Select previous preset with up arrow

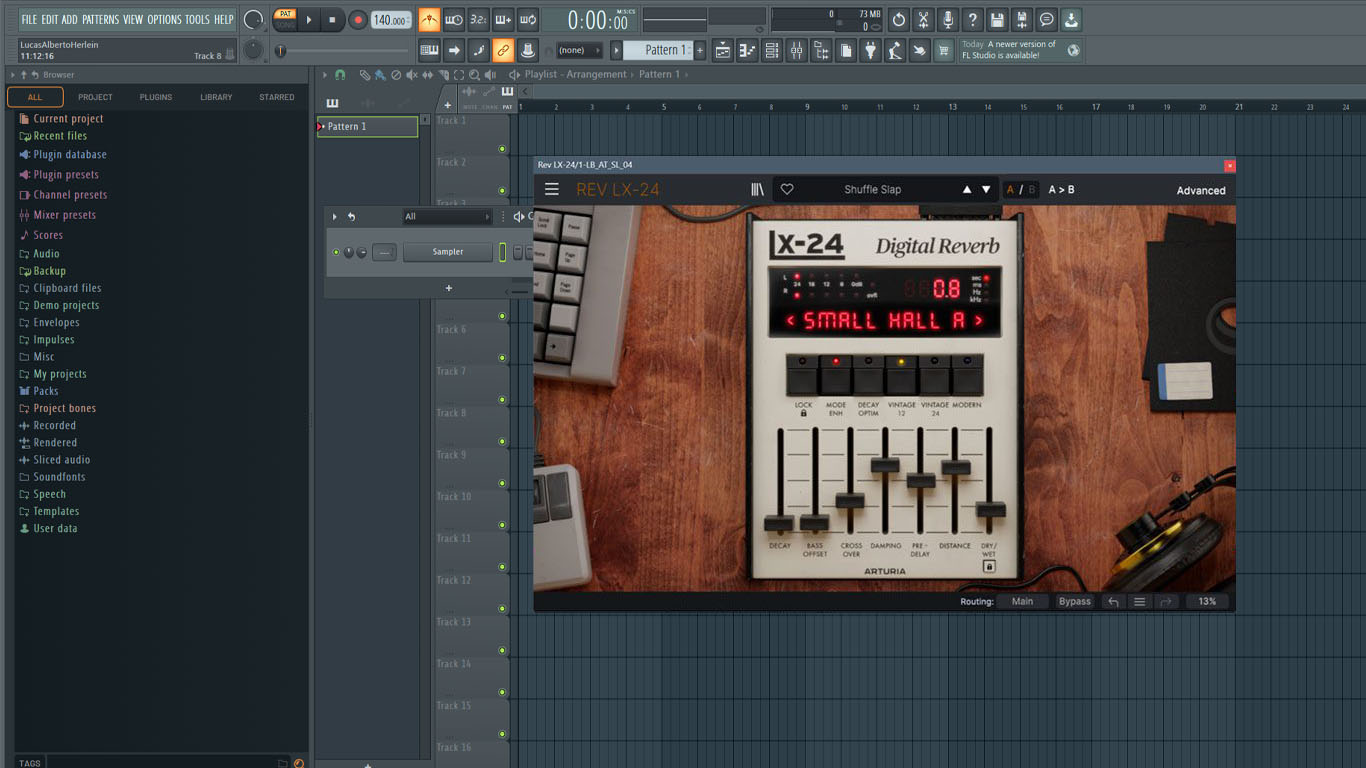pos(966,190)
